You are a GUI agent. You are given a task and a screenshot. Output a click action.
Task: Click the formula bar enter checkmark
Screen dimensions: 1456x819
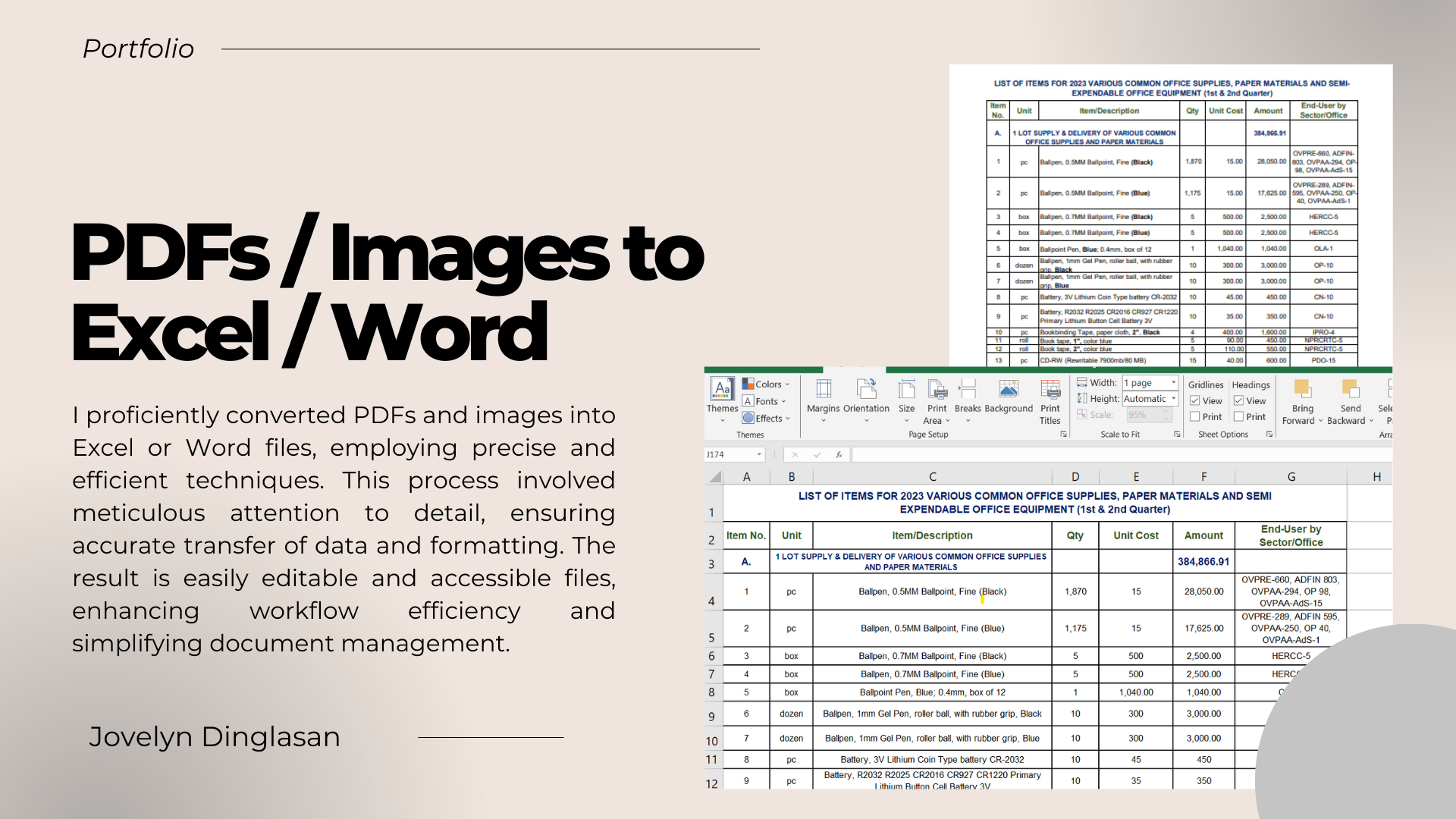click(817, 455)
